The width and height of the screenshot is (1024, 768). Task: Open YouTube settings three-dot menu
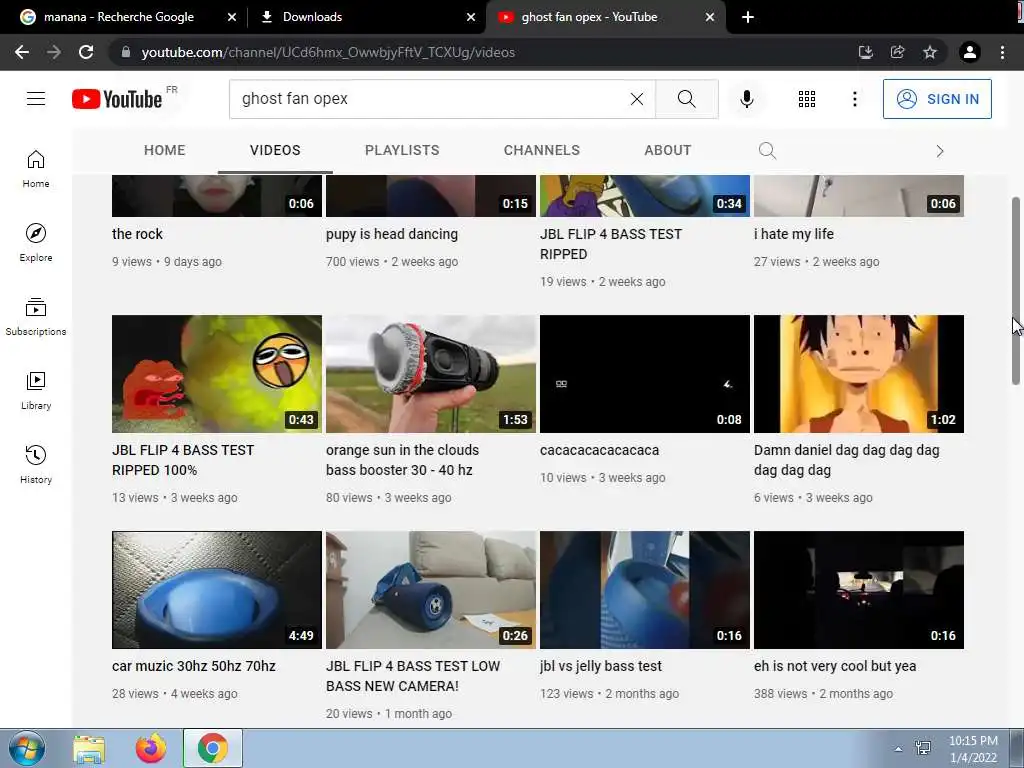(x=855, y=99)
